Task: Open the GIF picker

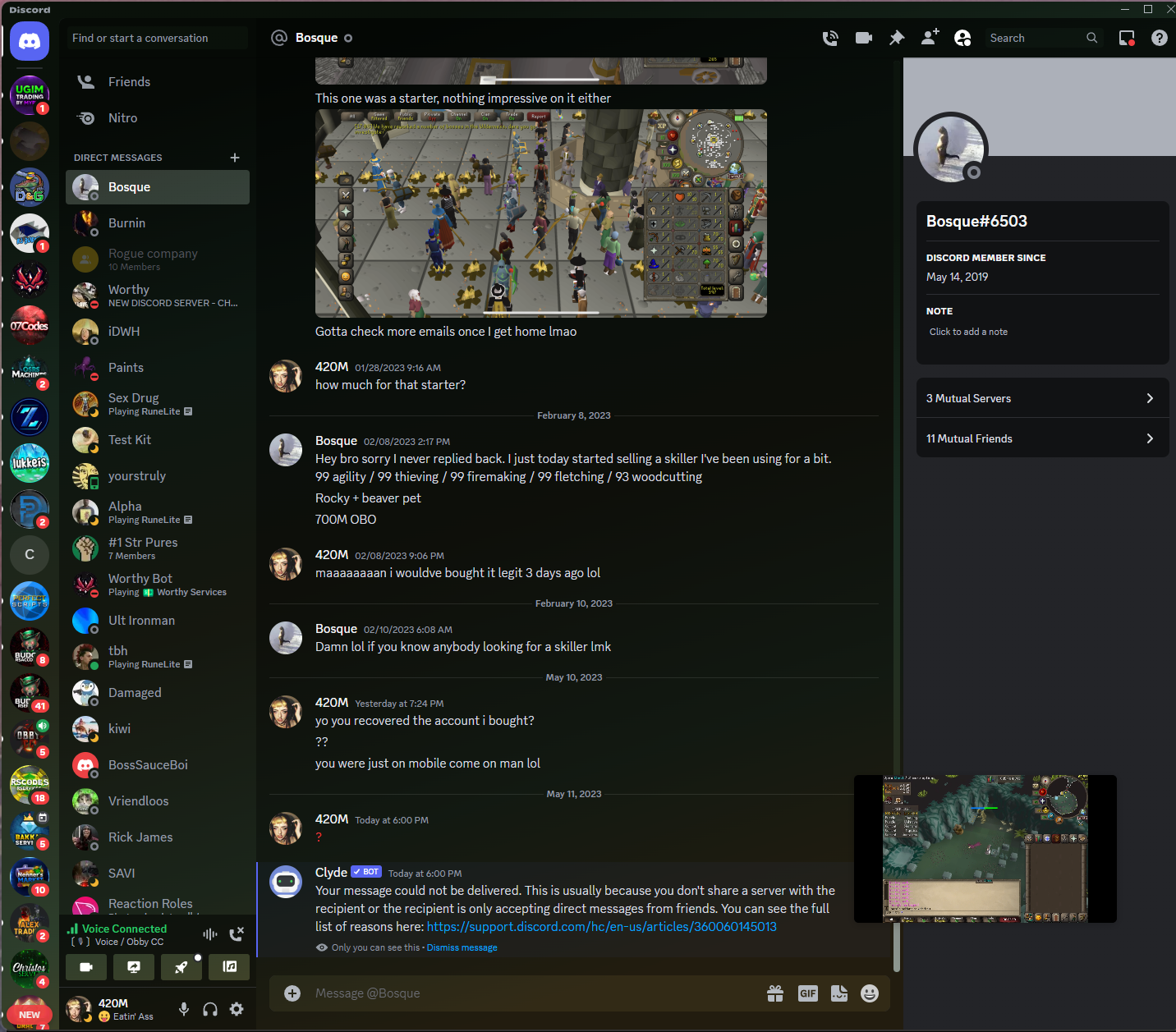Action: (x=808, y=993)
